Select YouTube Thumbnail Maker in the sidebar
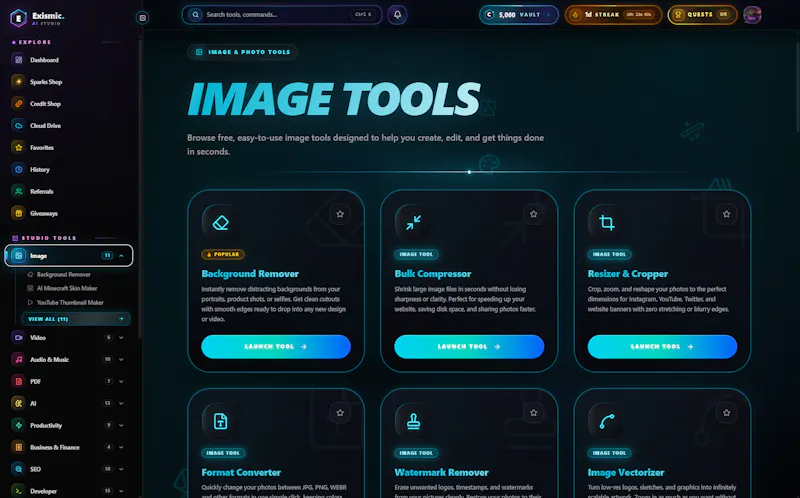 click(70, 303)
